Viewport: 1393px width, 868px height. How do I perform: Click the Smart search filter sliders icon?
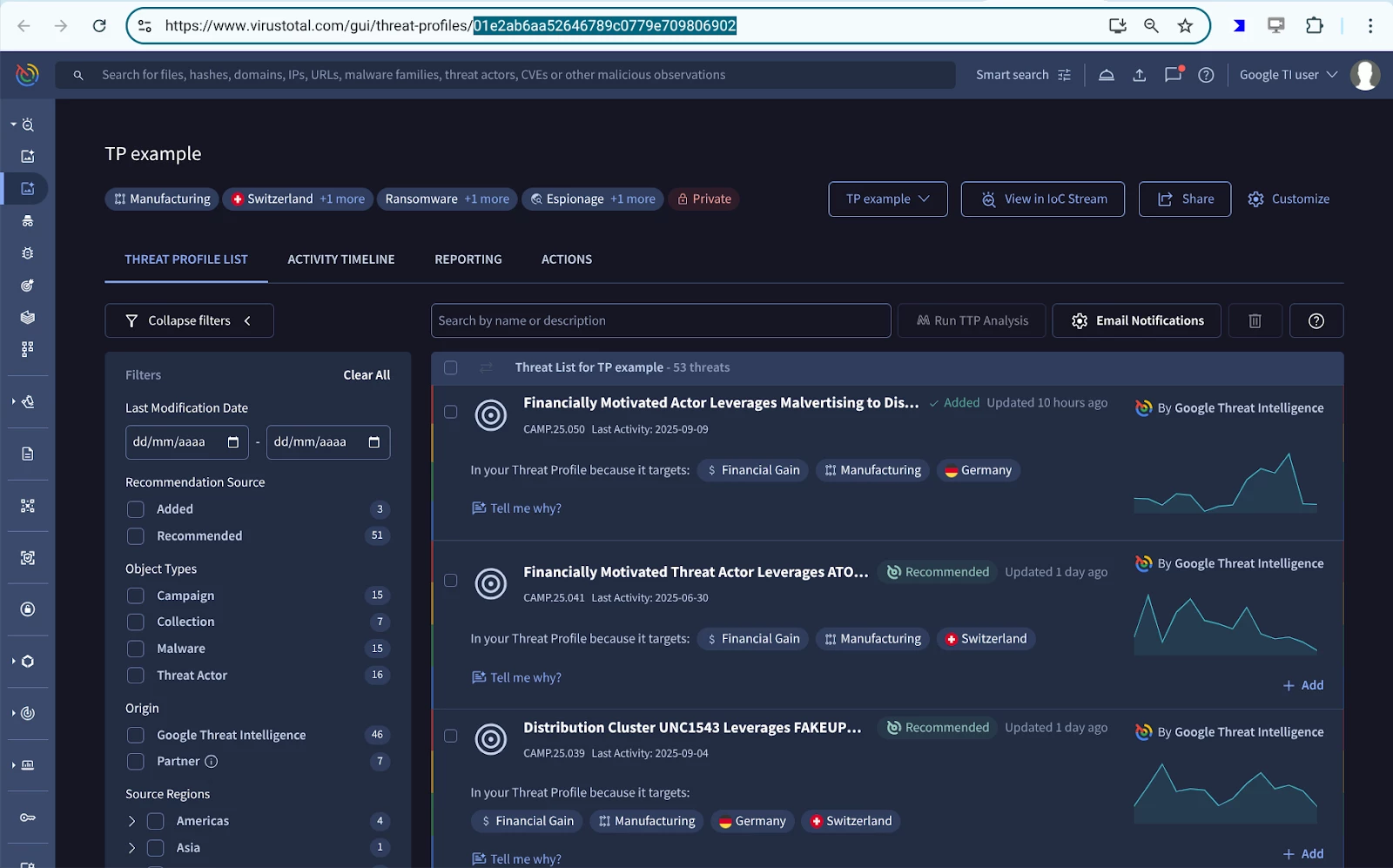click(1064, 75)
